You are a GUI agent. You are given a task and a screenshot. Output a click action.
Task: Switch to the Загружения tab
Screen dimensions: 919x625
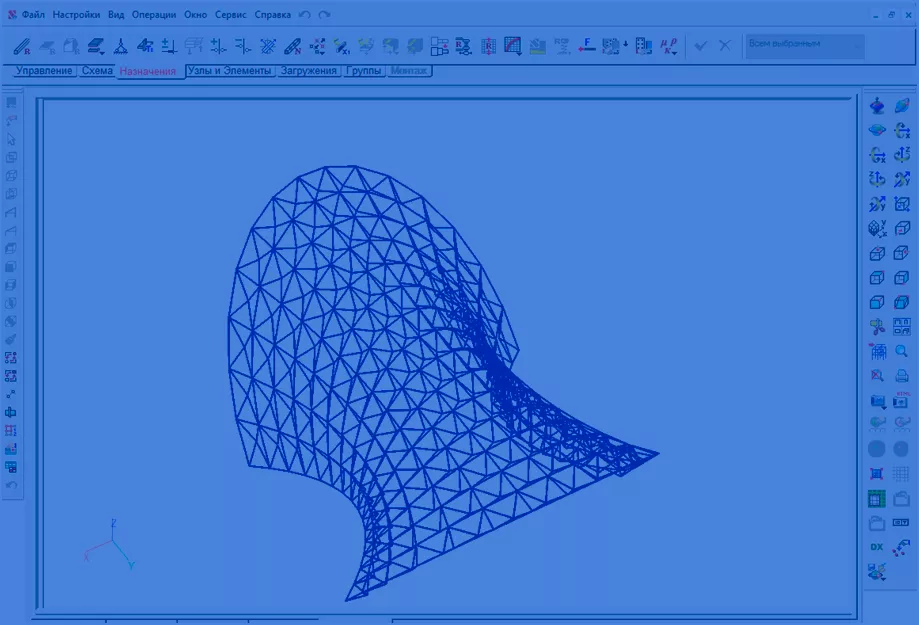pos(309,71)
